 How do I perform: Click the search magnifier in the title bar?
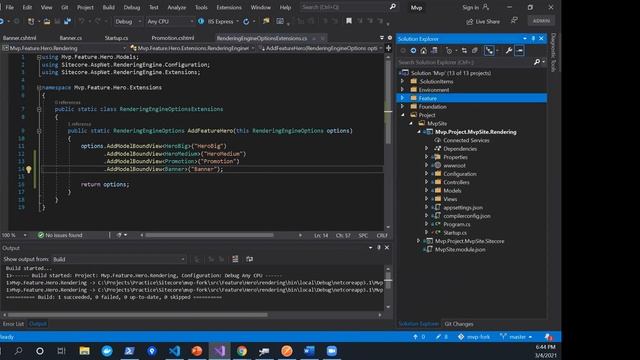[x=393, y=7]
